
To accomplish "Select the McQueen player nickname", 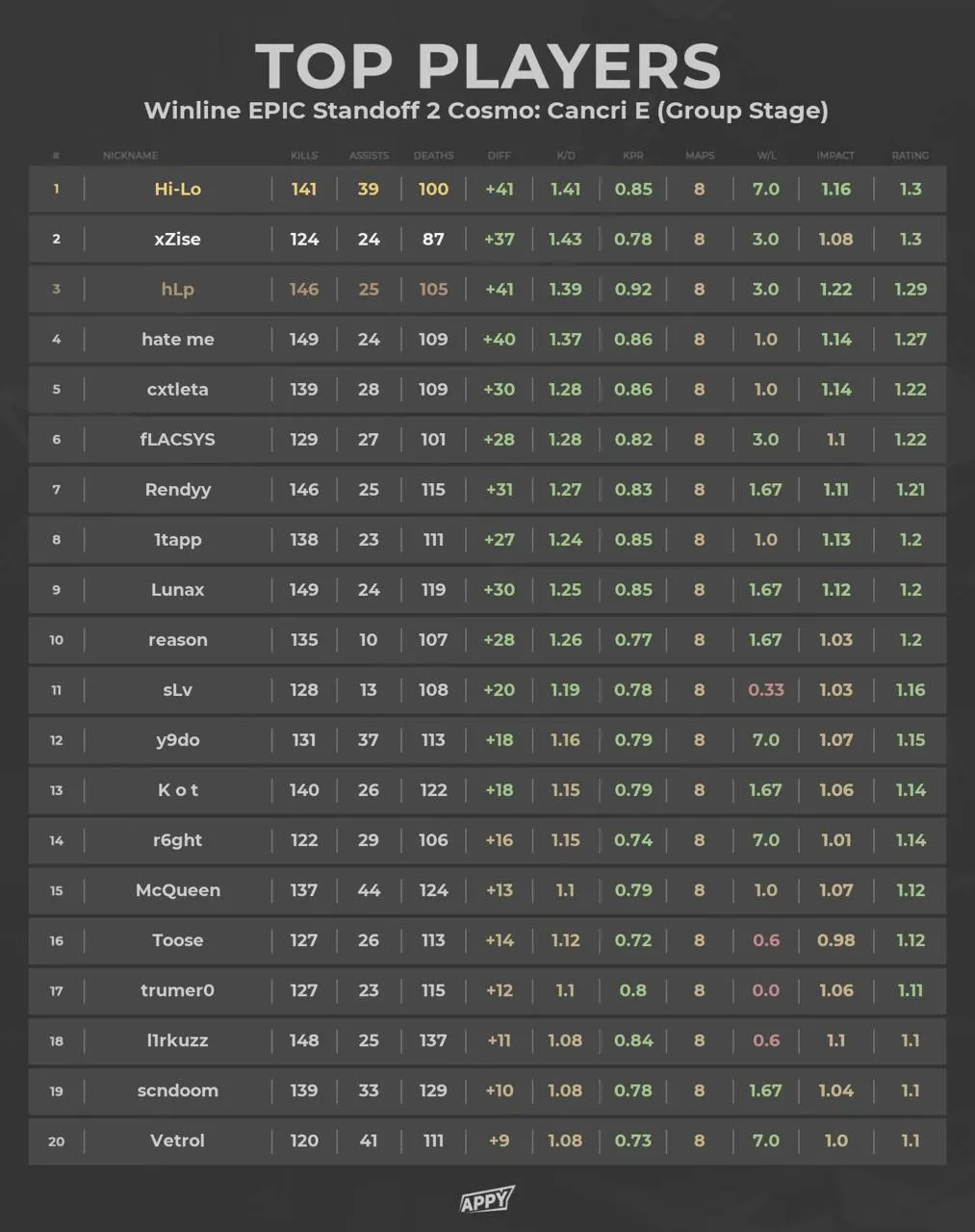I will [178, 889].
